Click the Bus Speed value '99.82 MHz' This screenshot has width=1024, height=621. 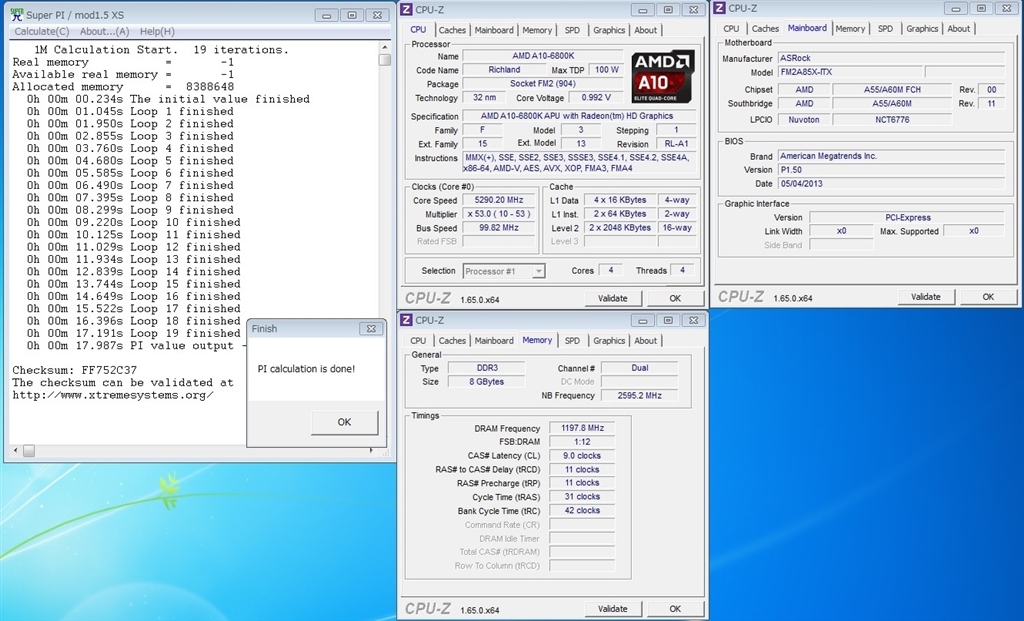(x=499, y=228)
